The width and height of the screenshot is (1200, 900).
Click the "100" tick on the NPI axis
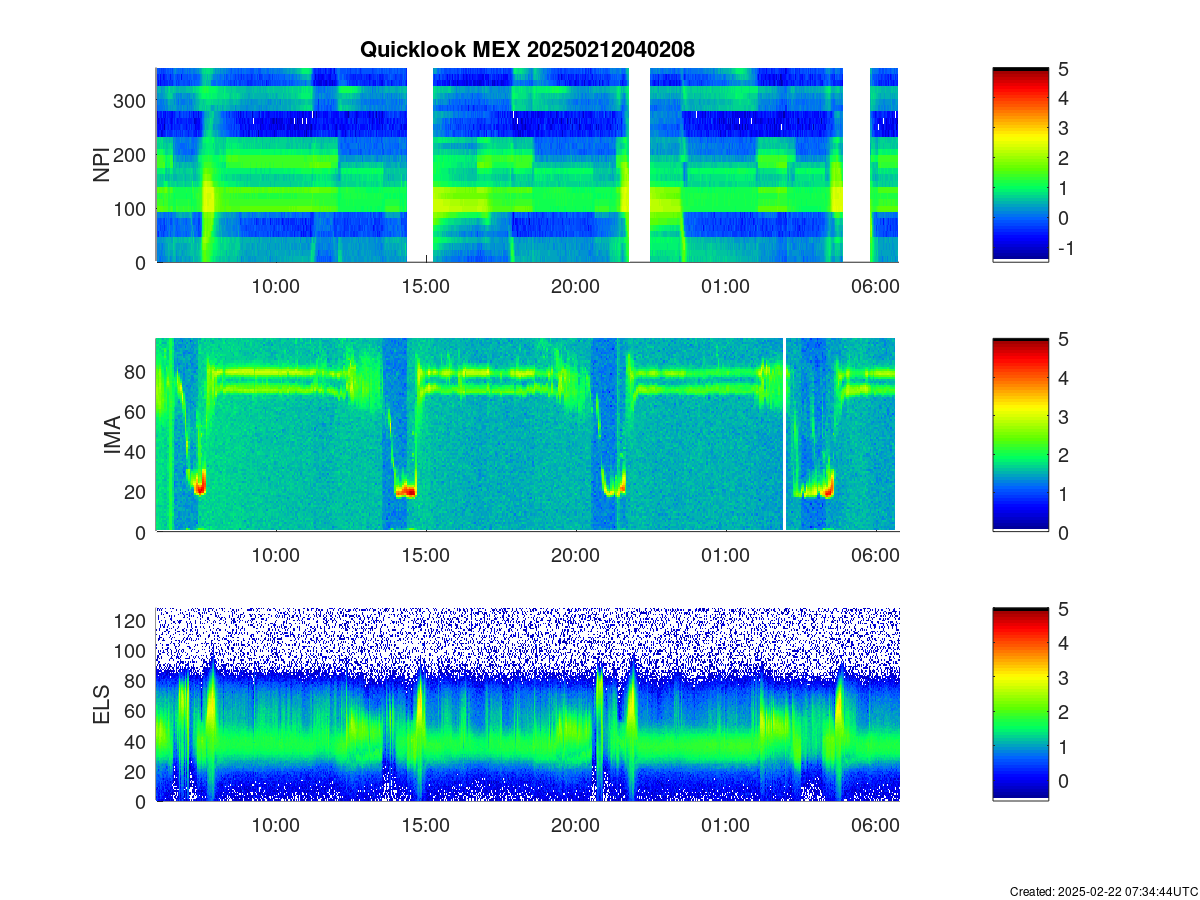point(131,208)
